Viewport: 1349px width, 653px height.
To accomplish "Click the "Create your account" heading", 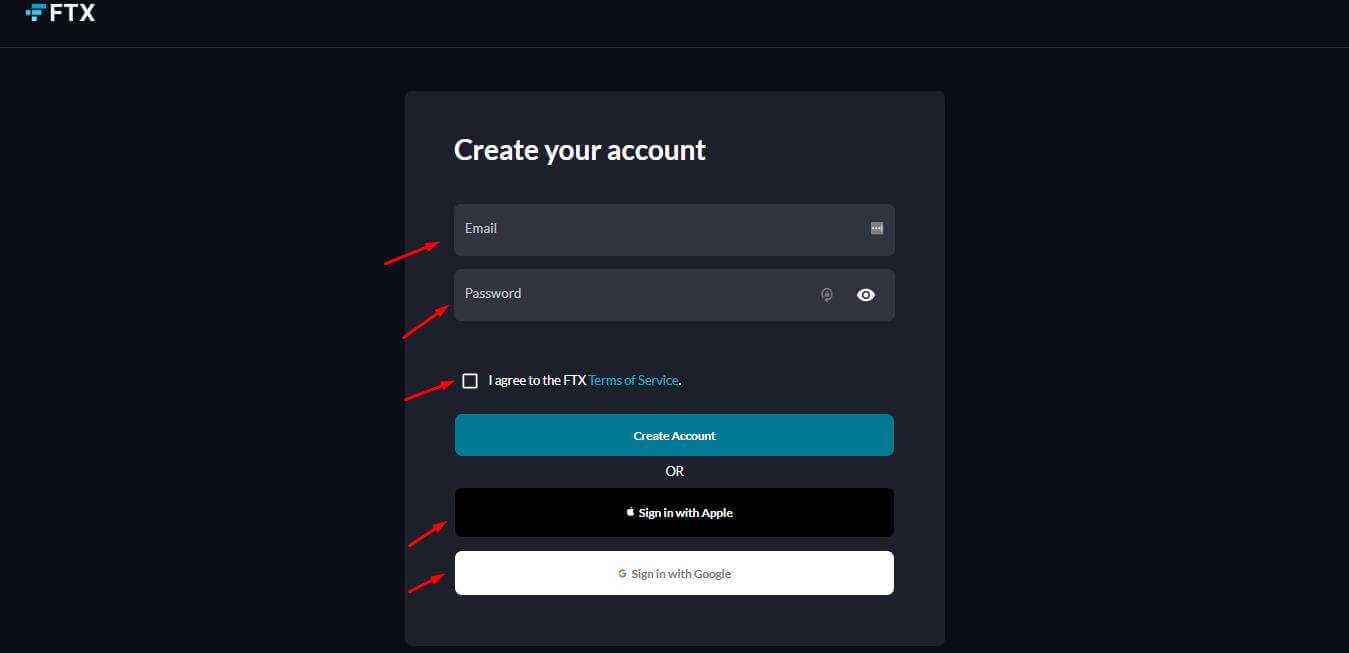I will (580, 150).
